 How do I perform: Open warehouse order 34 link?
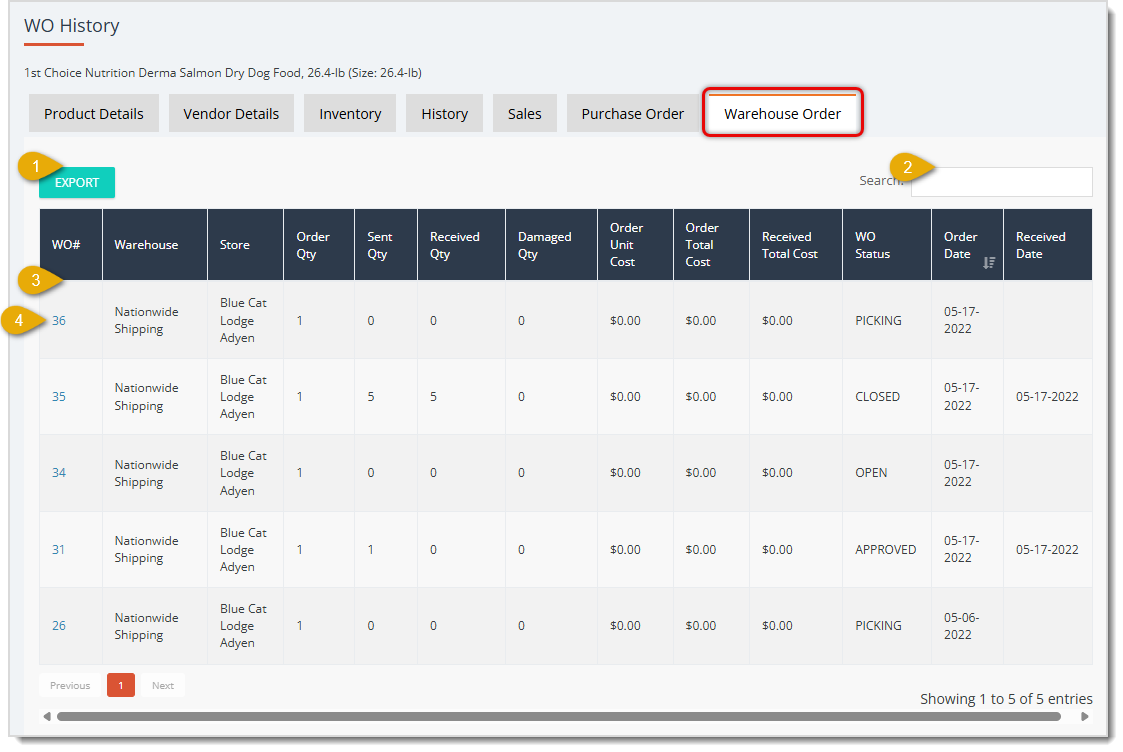[59, 473]
